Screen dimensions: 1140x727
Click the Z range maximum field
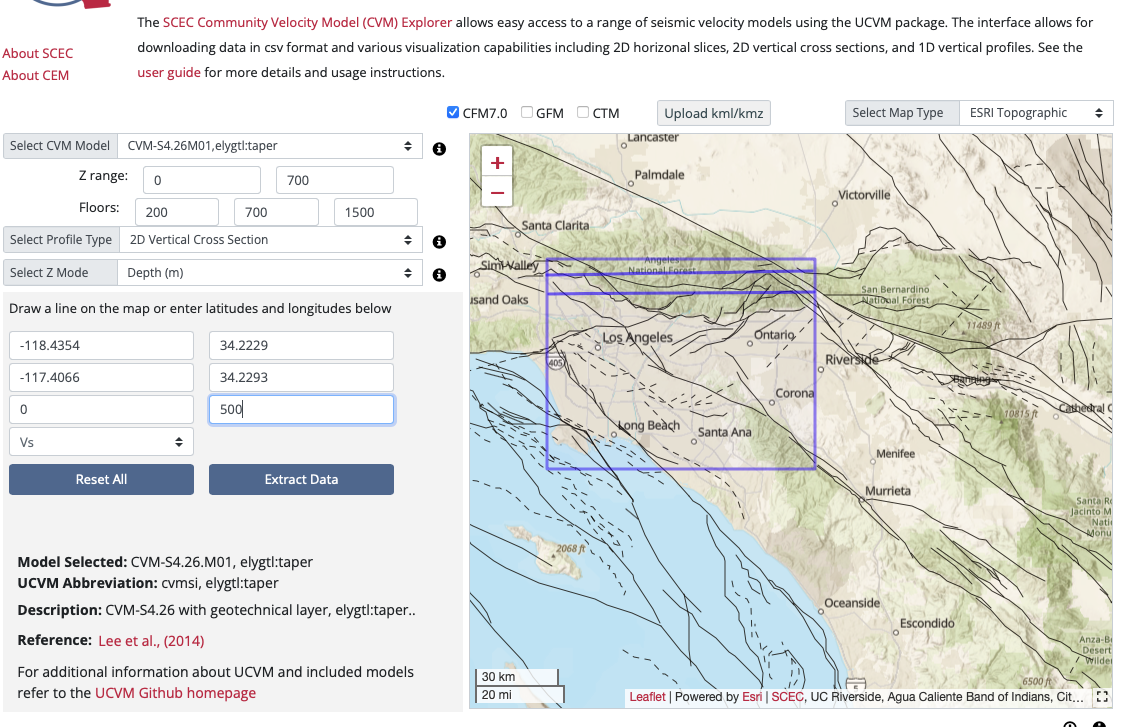coord(334,180)
